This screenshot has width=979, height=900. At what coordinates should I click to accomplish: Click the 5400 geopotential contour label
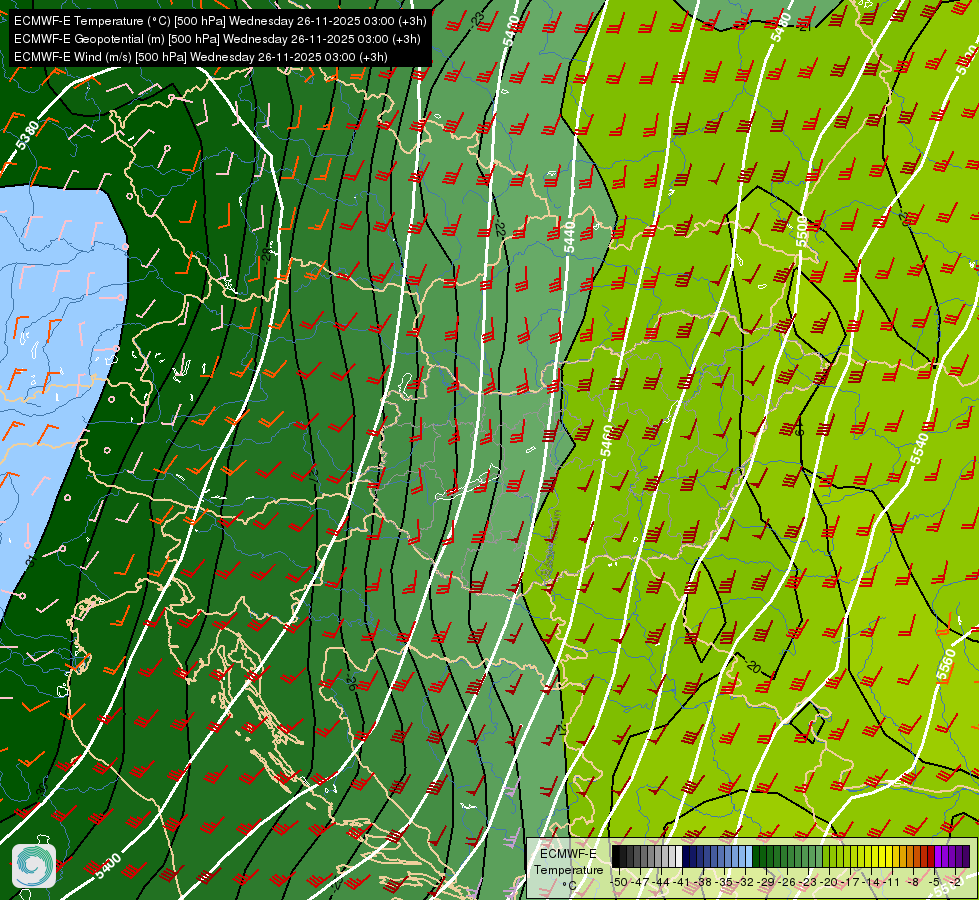point(108,867)
